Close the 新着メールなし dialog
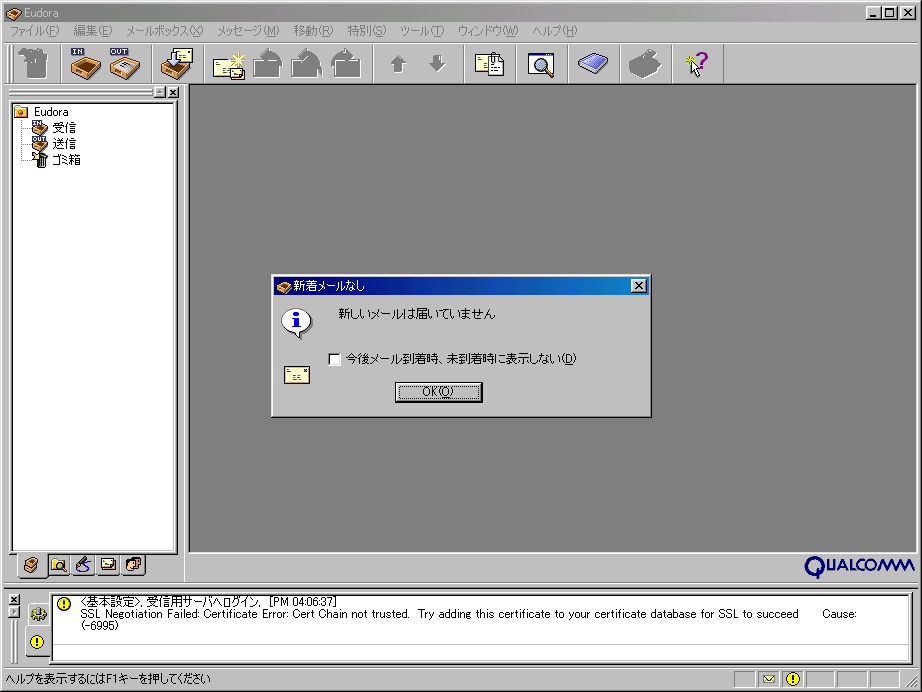Screen dimensions: 922x692 click(x=639, y=286)
